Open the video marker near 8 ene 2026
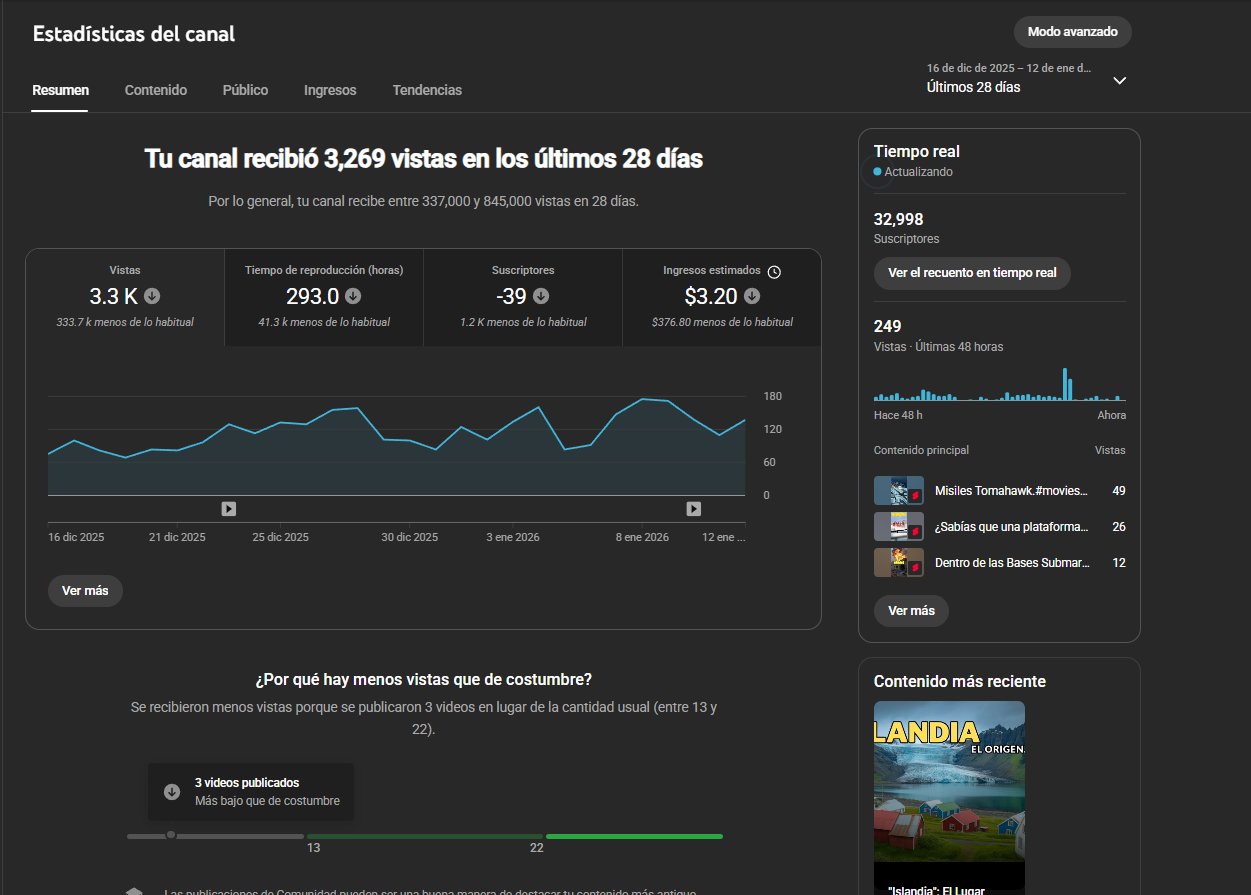The image size is (1251, 895). [x=693, y=509]
